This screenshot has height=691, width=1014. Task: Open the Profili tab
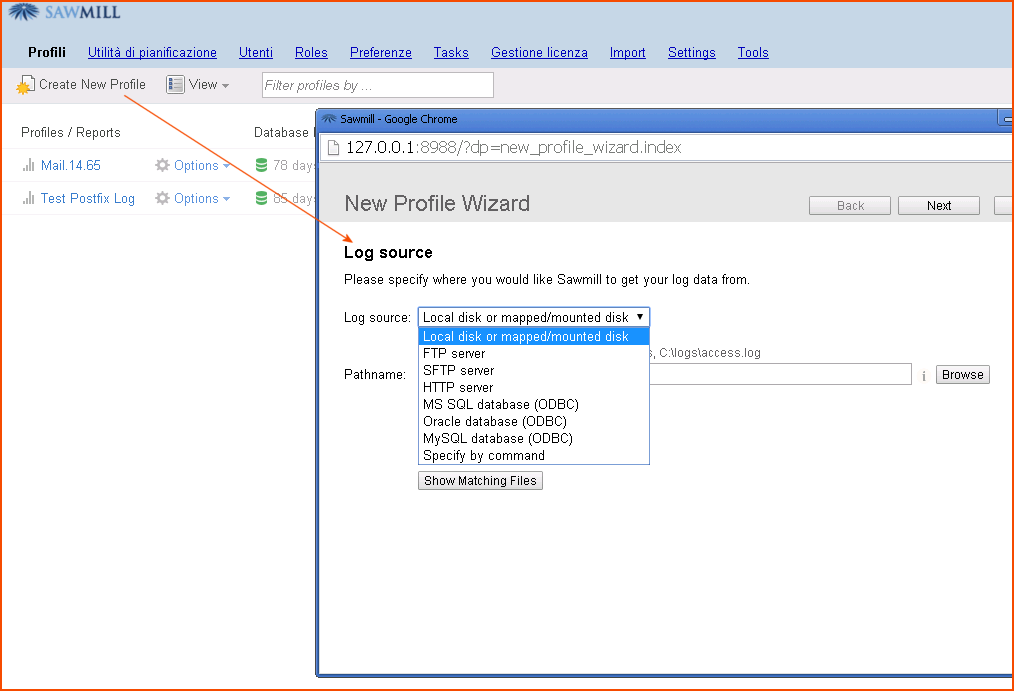(x=47, y=52)
